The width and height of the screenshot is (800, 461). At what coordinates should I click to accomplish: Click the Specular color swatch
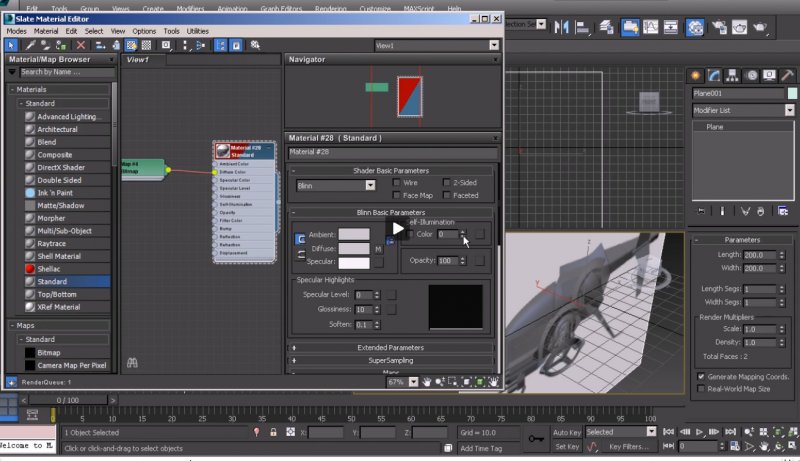click(354, 263)
